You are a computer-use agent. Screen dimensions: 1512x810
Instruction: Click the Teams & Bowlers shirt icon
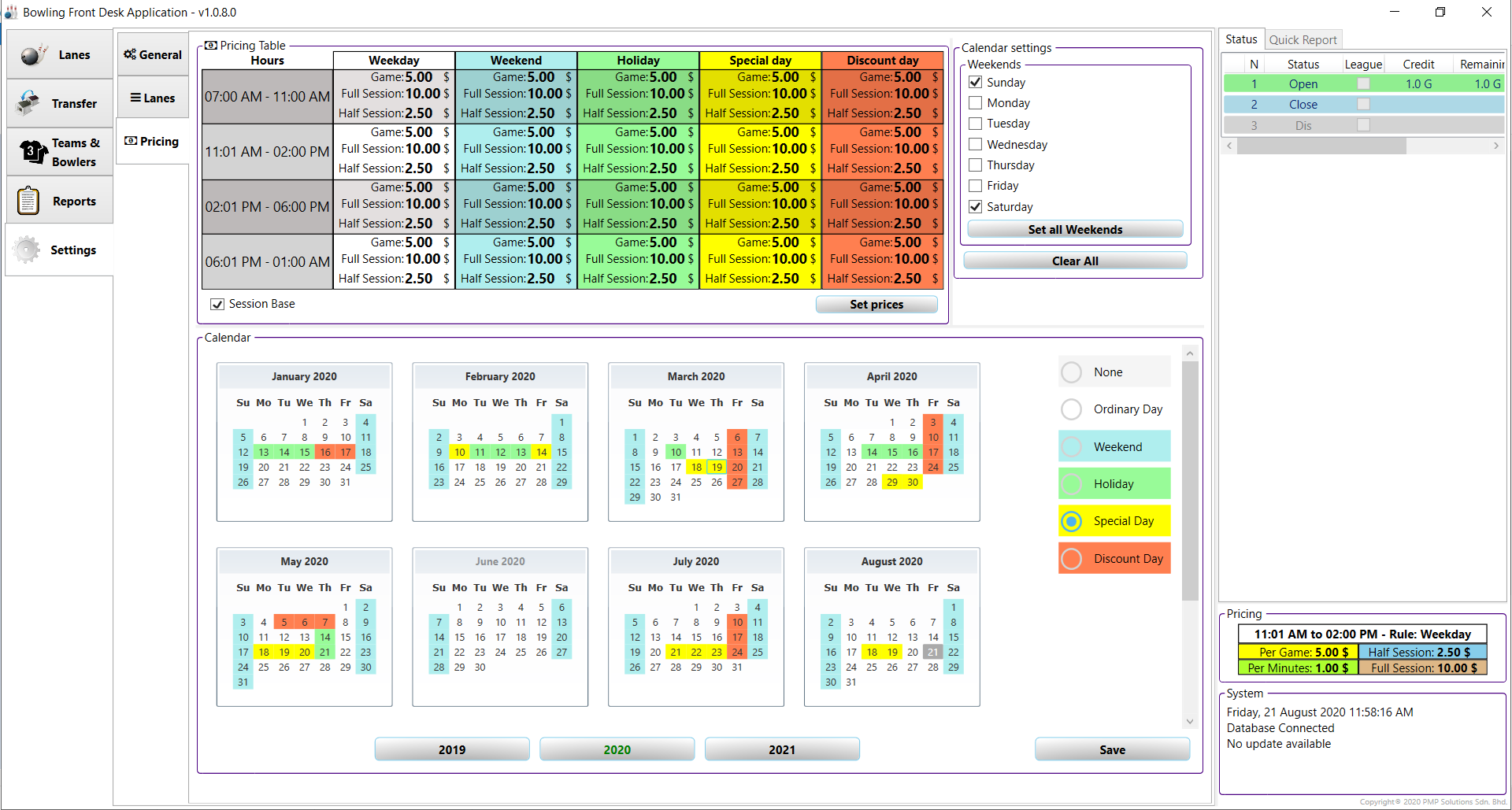(32, 152)
